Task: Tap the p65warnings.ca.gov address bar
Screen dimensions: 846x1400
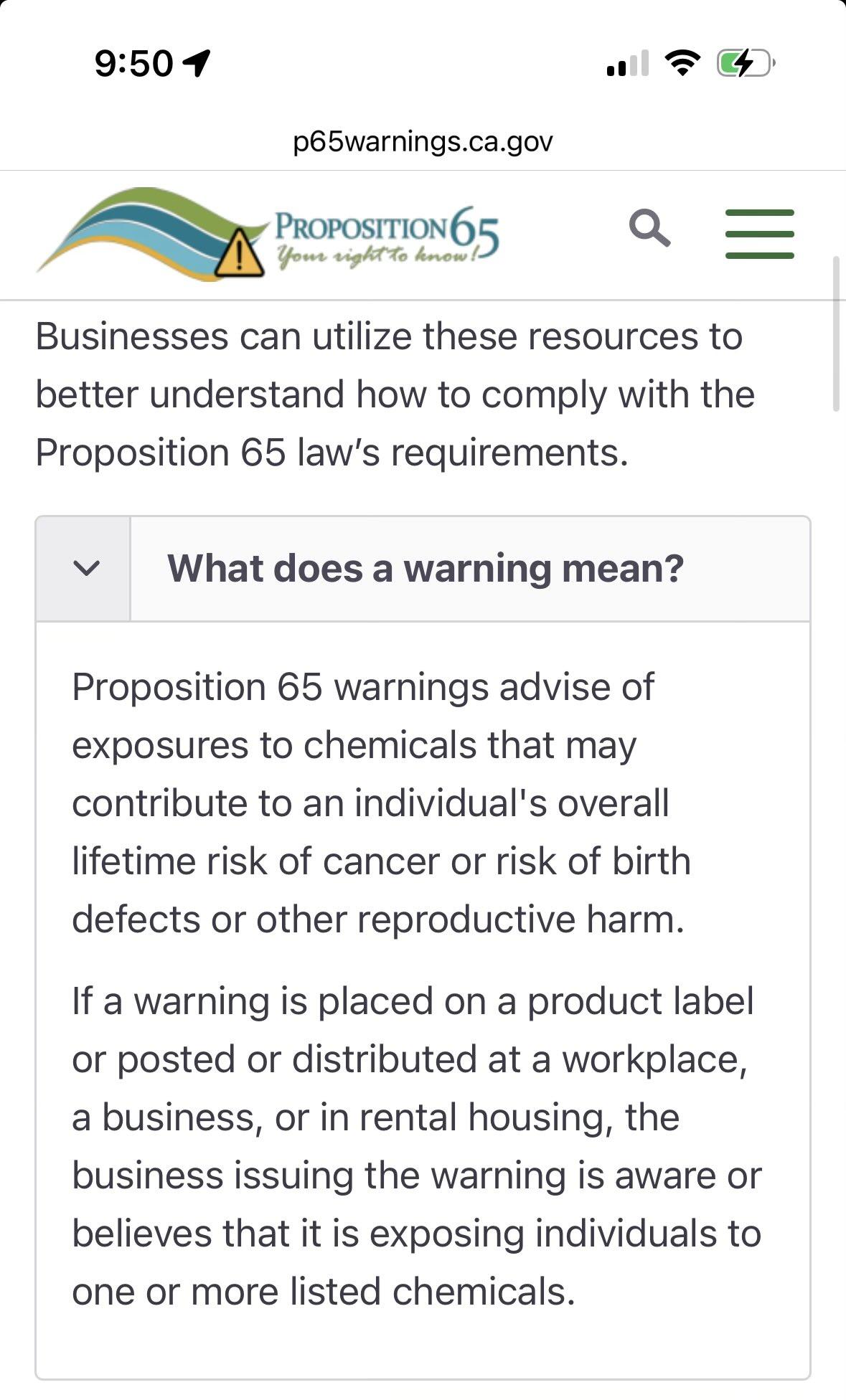Action: (x=423, y=141)
